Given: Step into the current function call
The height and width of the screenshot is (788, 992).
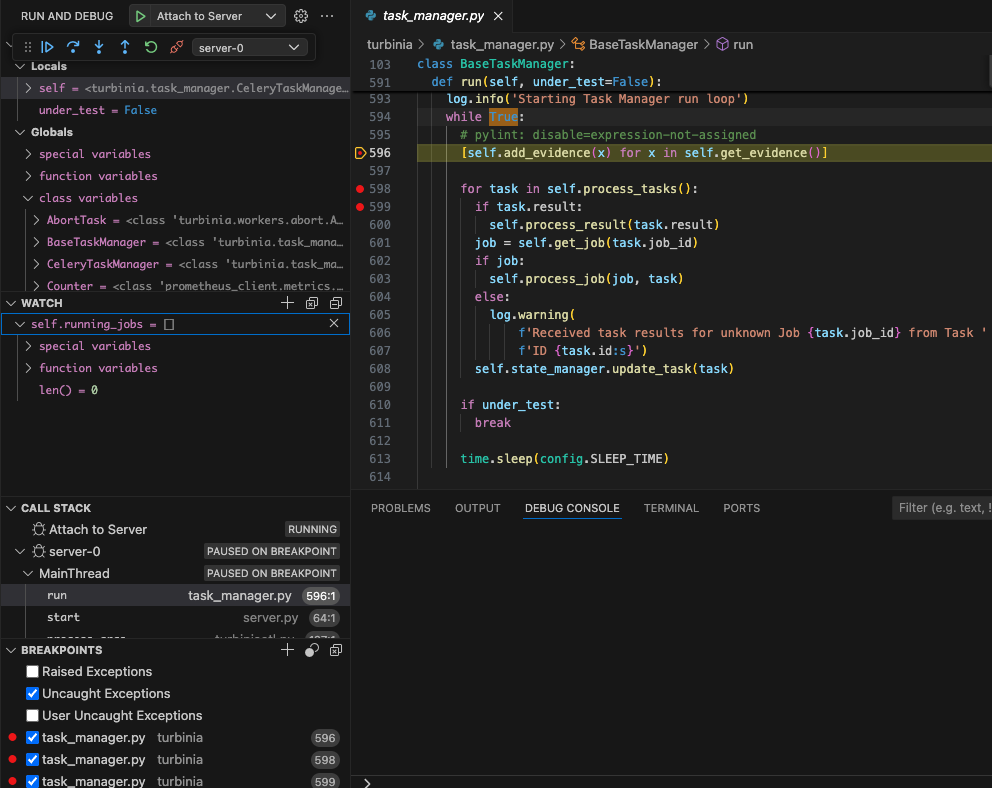Looking at the screenshot, I should (99, 47).
